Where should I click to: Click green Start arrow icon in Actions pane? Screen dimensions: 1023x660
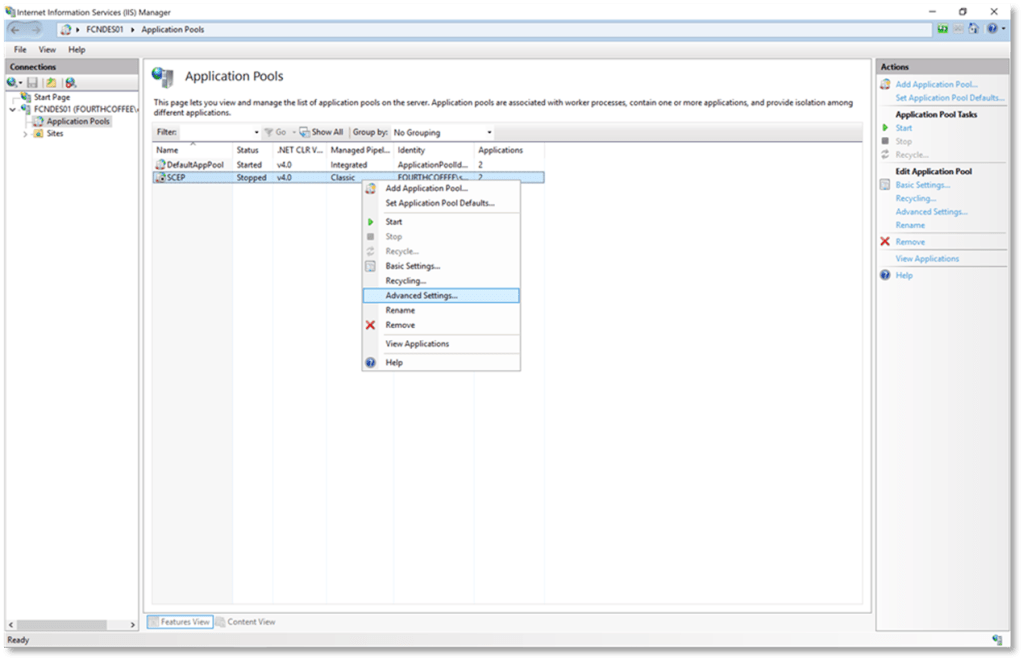(885, 128)
